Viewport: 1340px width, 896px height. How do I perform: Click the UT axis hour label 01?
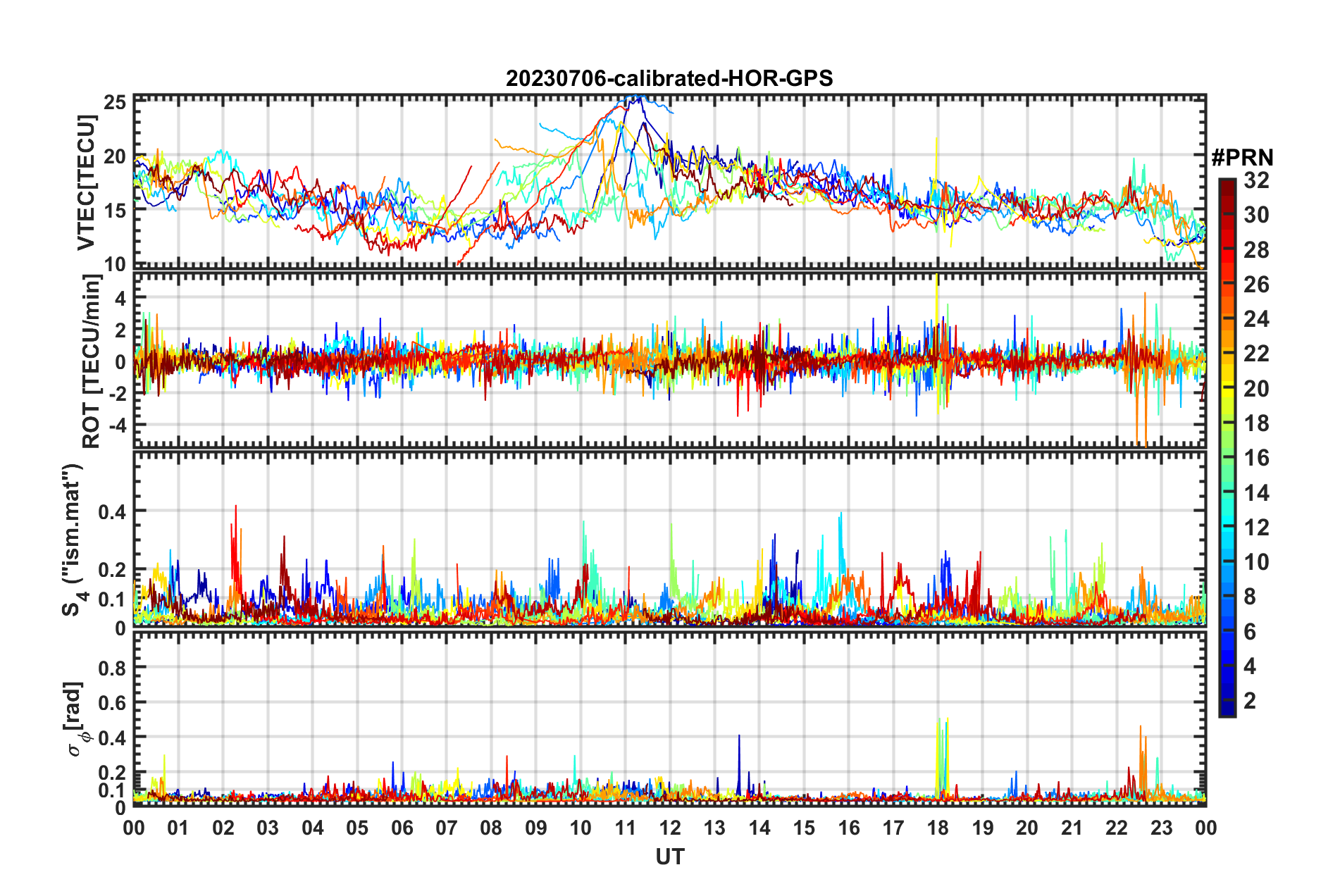(x=178, y=828)
